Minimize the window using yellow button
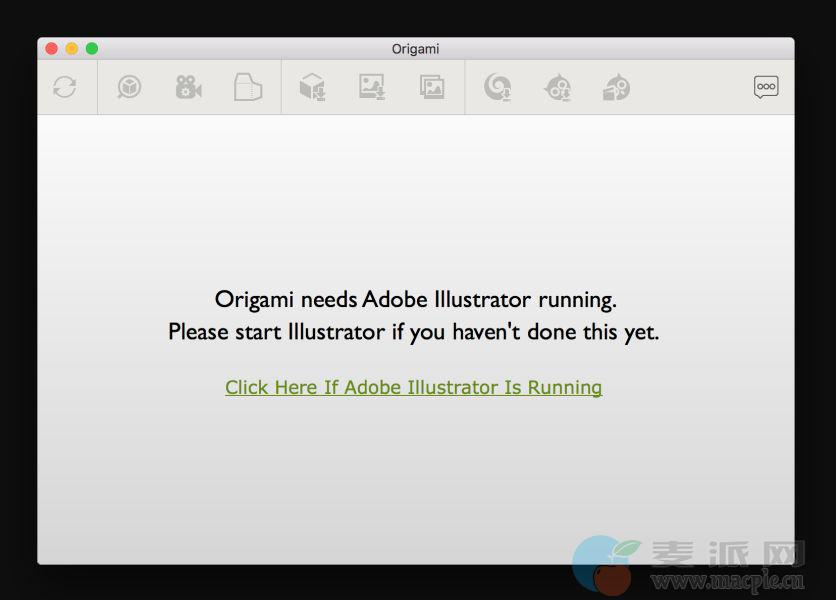 pyautogui.click(x=72, y=48)
